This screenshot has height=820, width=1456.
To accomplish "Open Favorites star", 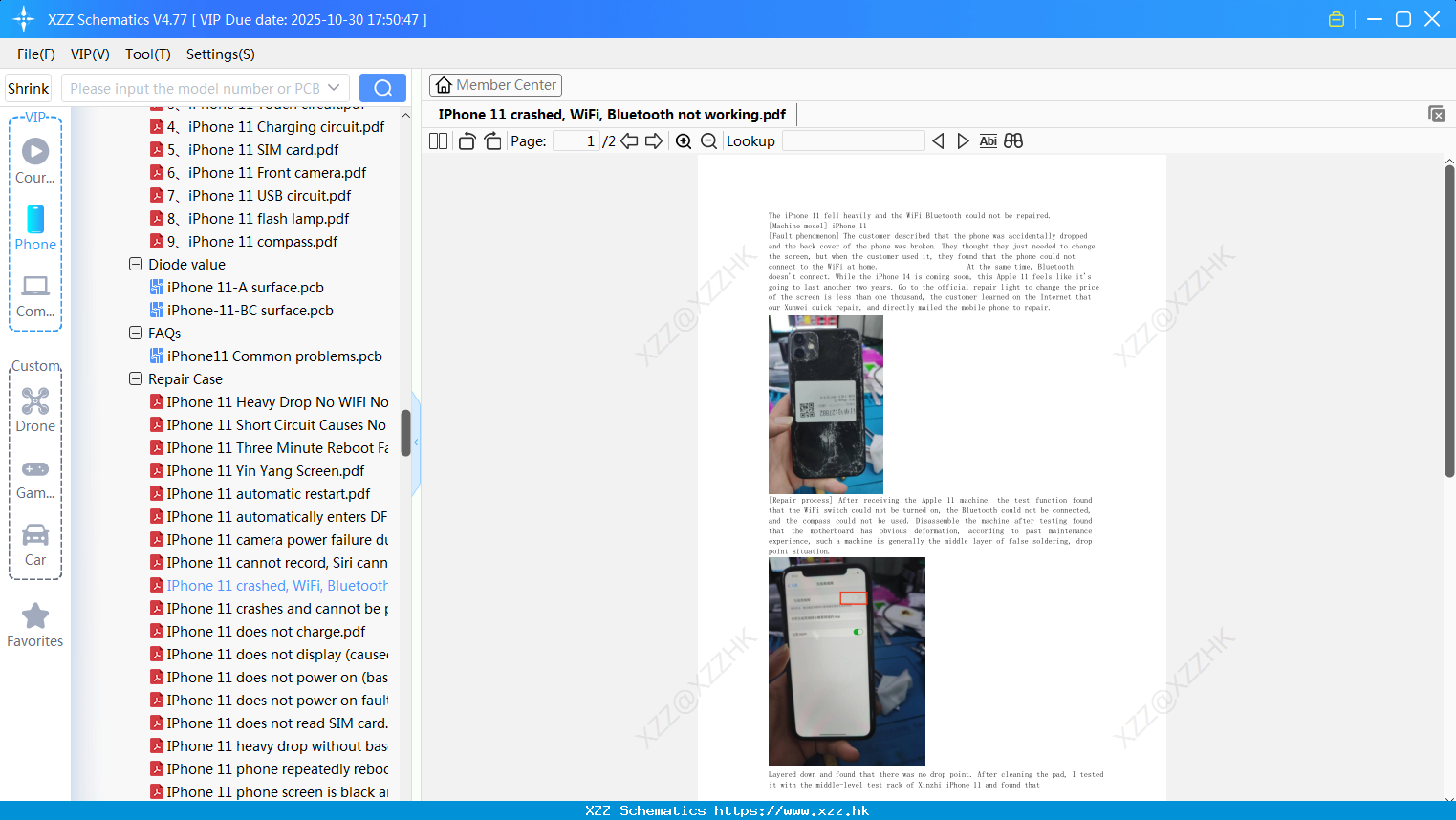I will 35,625.
